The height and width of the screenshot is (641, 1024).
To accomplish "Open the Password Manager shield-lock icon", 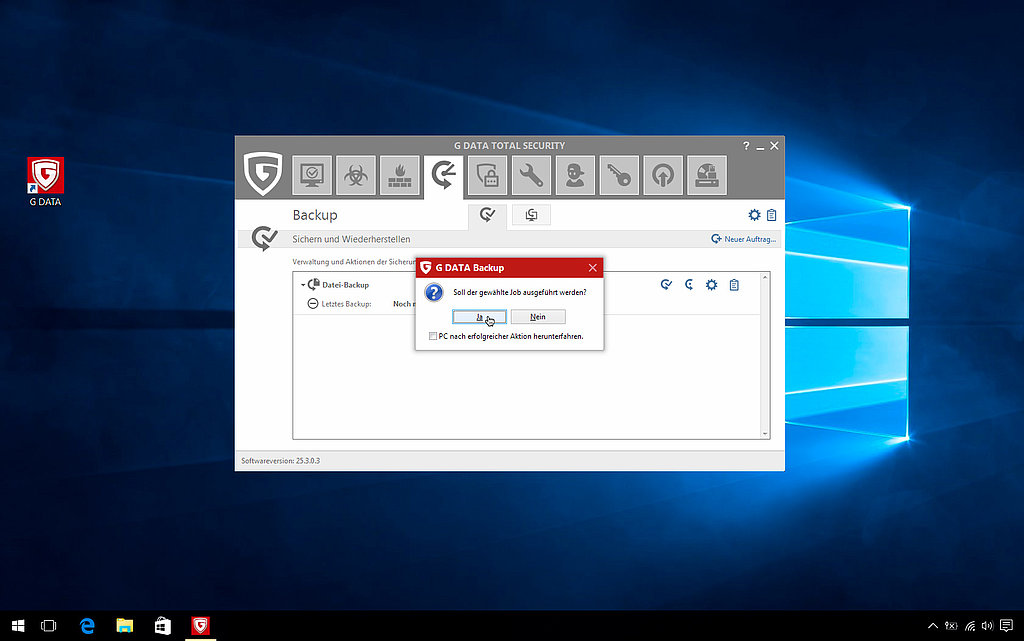I will coord(487,176).
